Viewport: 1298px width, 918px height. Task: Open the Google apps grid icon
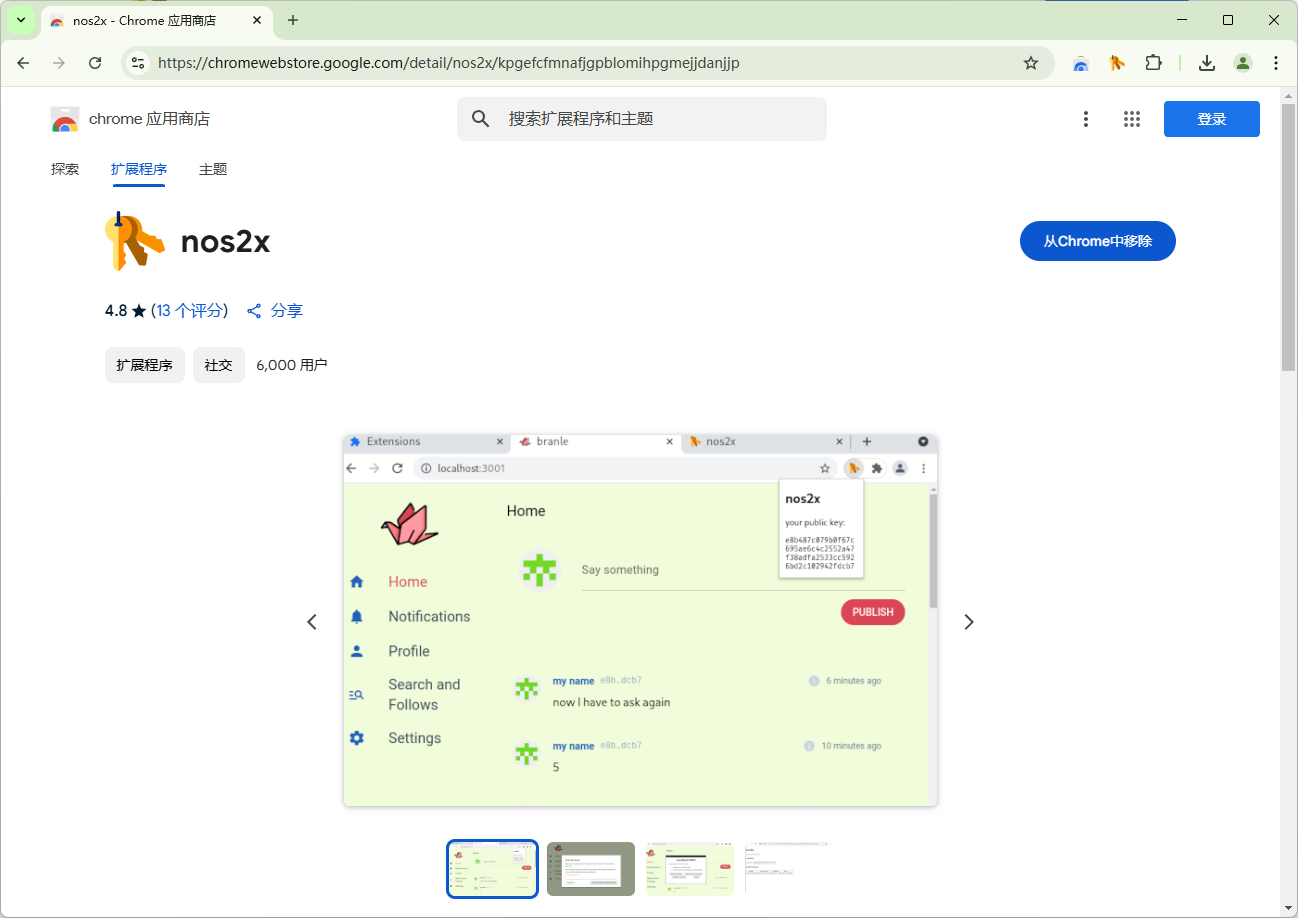(x=1132, y=118)
